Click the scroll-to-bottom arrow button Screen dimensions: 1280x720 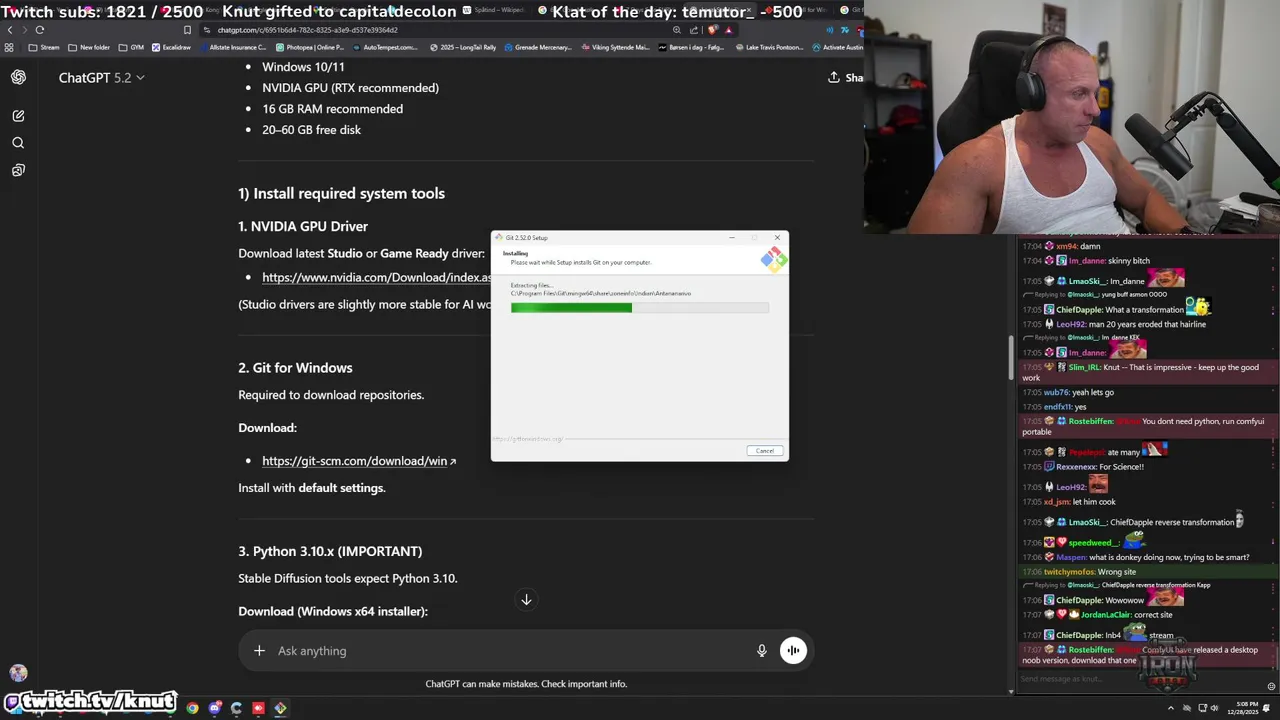point(526,600)
